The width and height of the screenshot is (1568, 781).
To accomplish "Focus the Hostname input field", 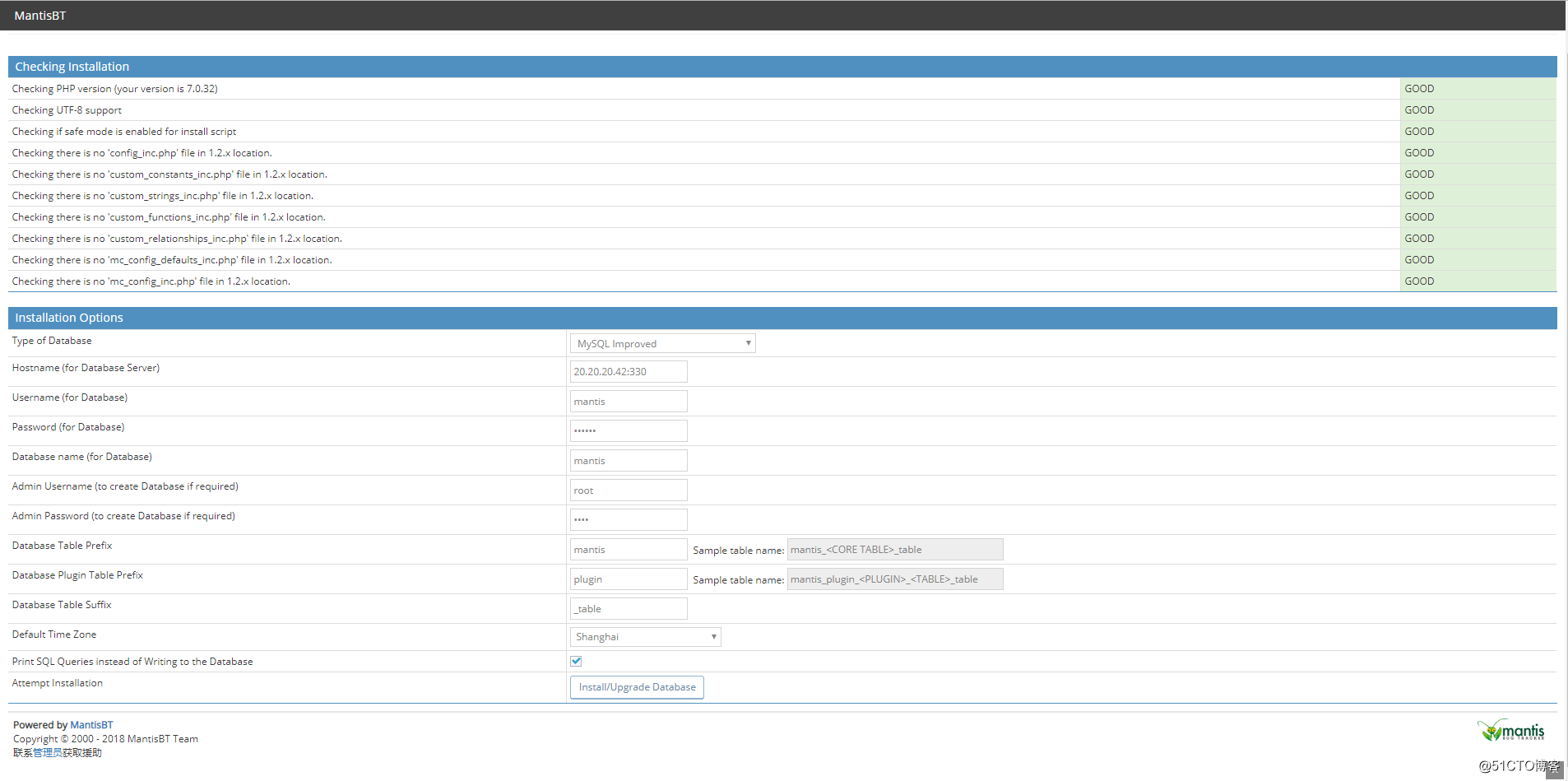I will 629,371.
